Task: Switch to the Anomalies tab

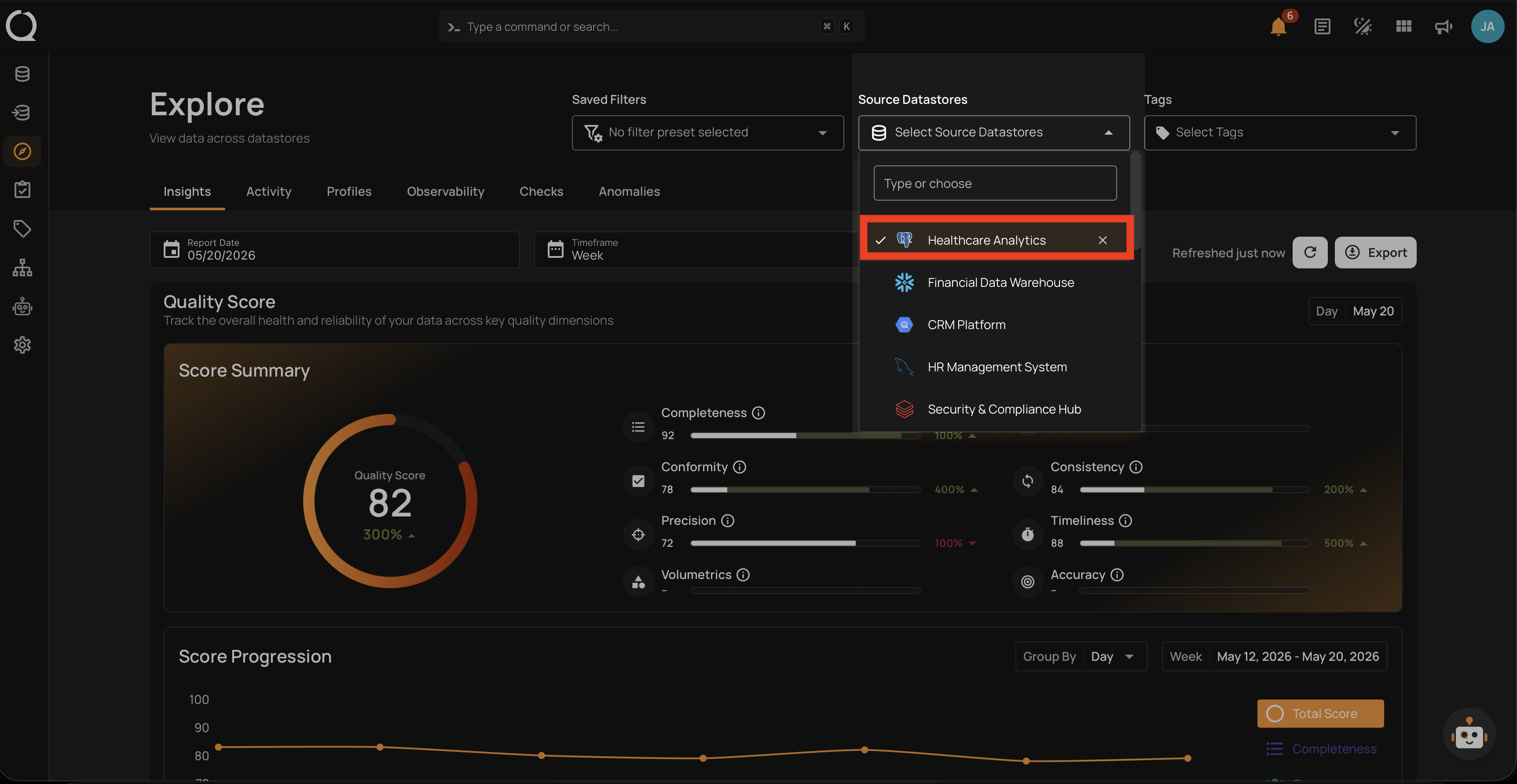Action: click(629, 191)
